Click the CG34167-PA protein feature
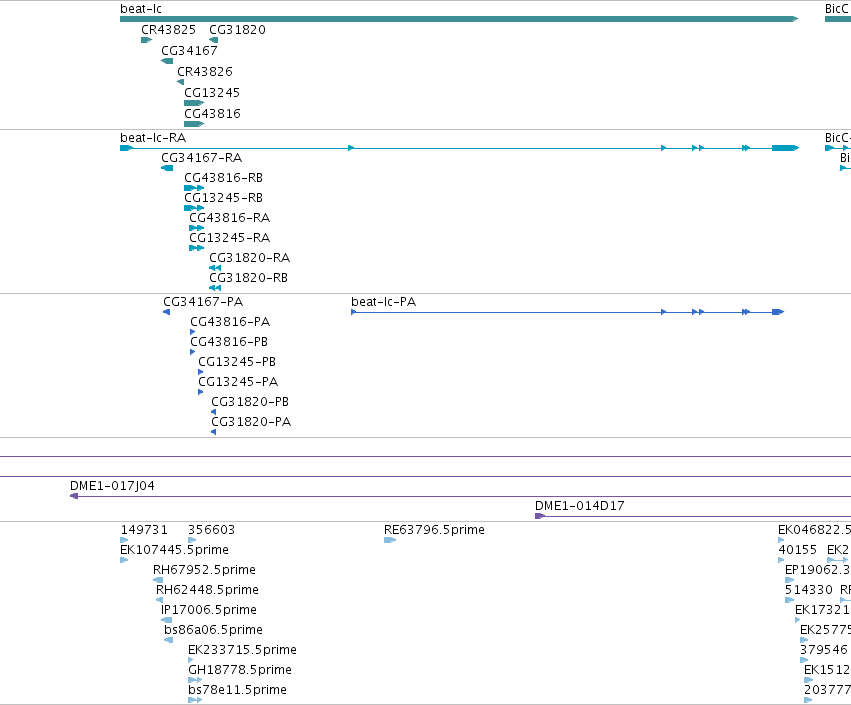The width and height of the screenshot is (851, 705). (167, 312)
